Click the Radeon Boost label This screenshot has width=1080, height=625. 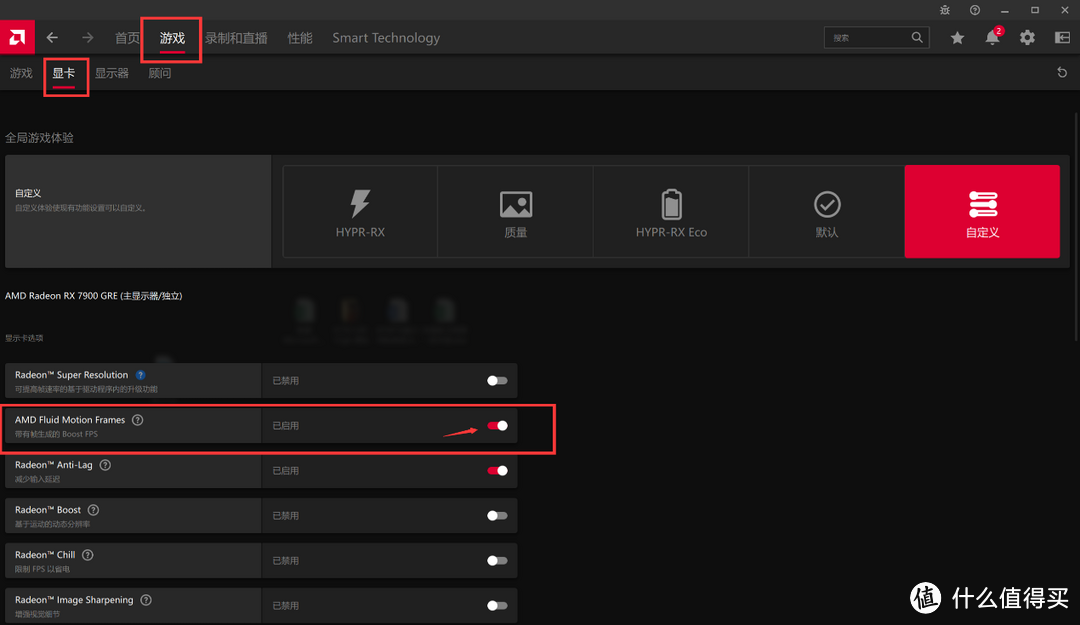[48, 510]
